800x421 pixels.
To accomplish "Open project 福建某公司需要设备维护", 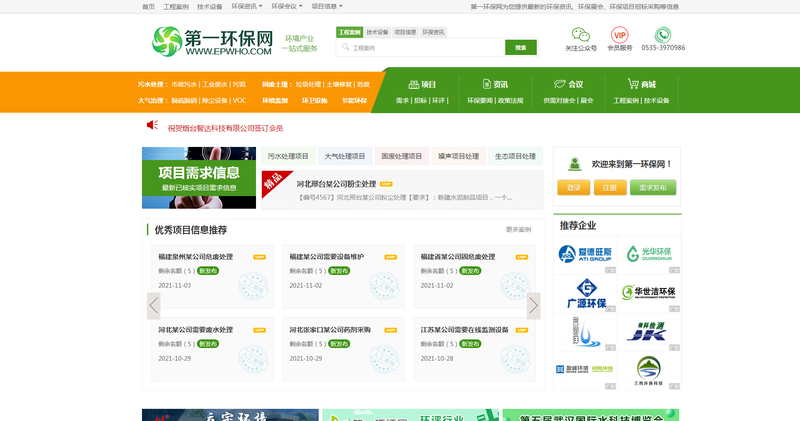I will 327,257.
